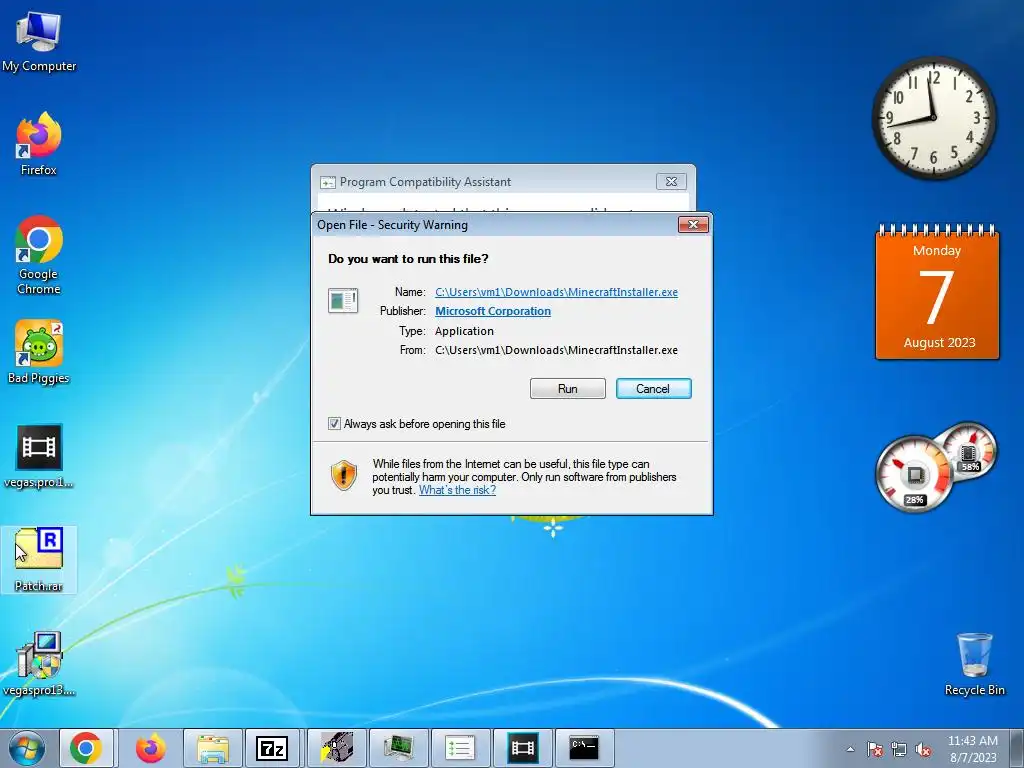Click the network status tray icon

899,750
